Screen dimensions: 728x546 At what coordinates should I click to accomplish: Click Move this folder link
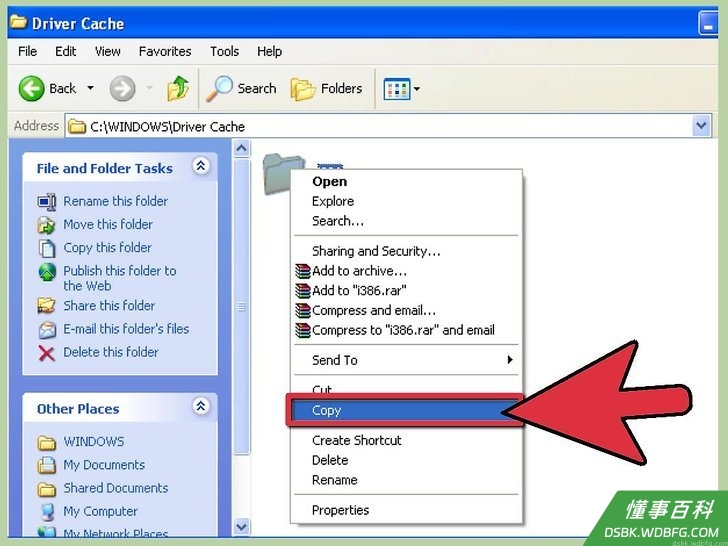click(x=108, y=224)
